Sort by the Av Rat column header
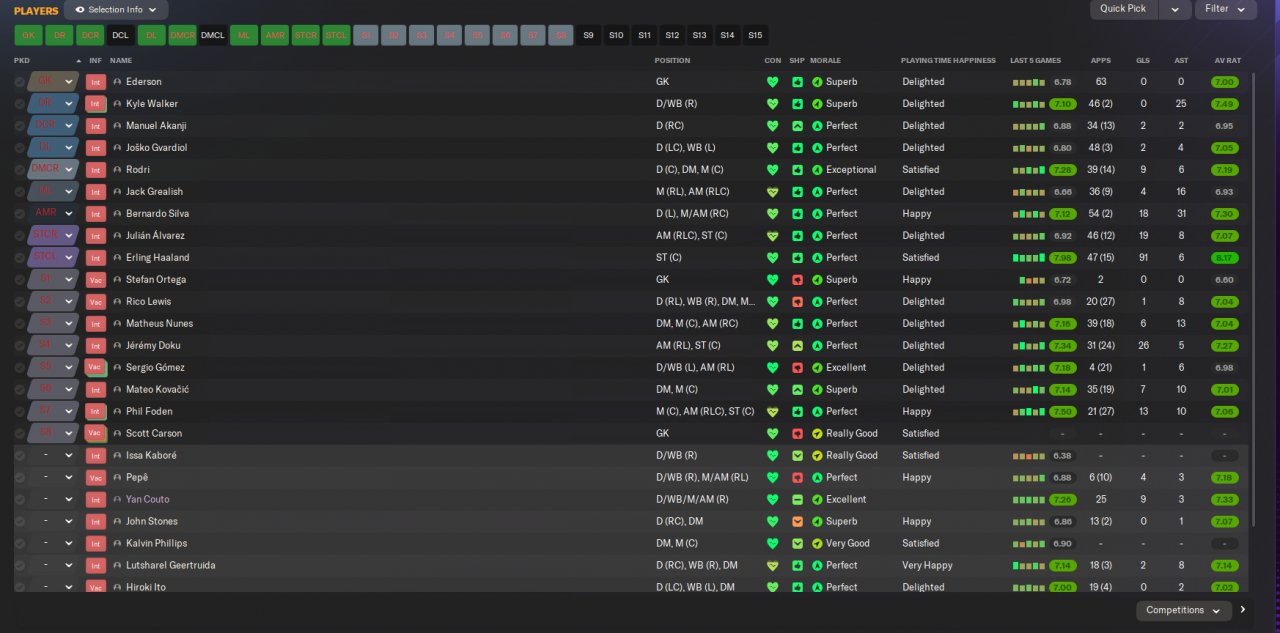Viewport: 1280px width, 633px height. 1227,60
